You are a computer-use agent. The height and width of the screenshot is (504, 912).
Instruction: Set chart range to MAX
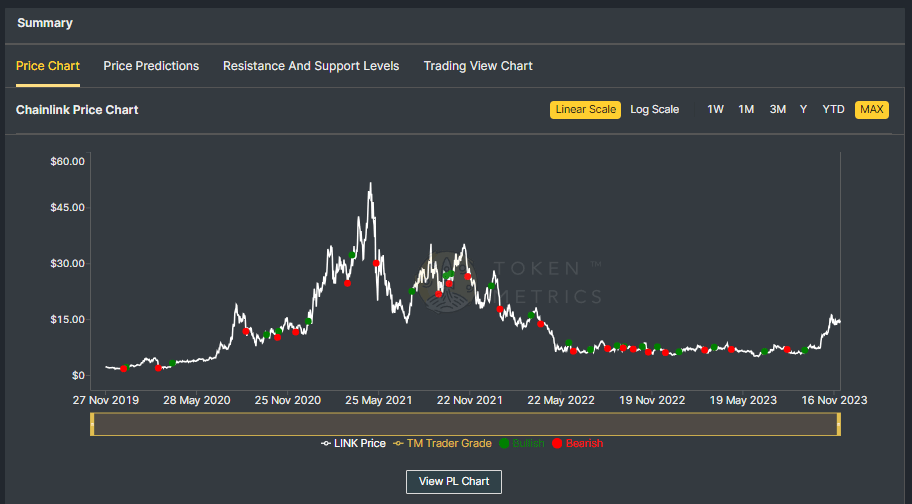point(872,109)
